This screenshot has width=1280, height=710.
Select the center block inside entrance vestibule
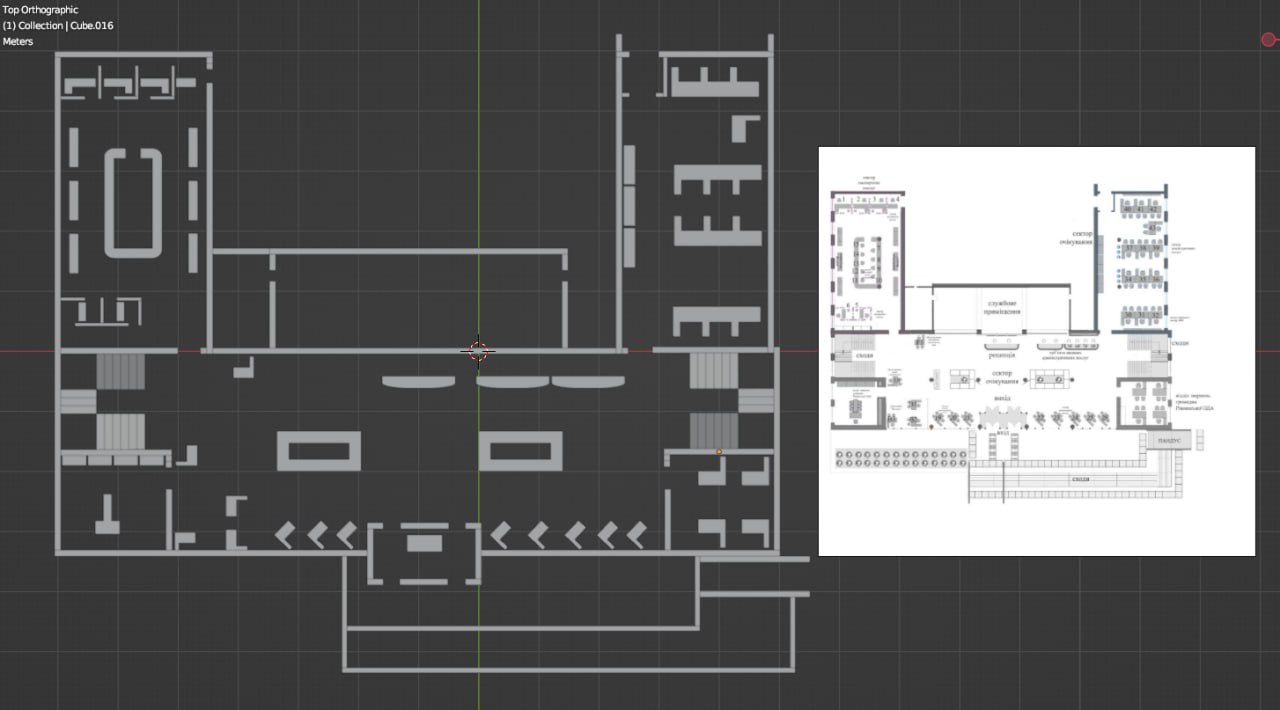click(424, 543)
